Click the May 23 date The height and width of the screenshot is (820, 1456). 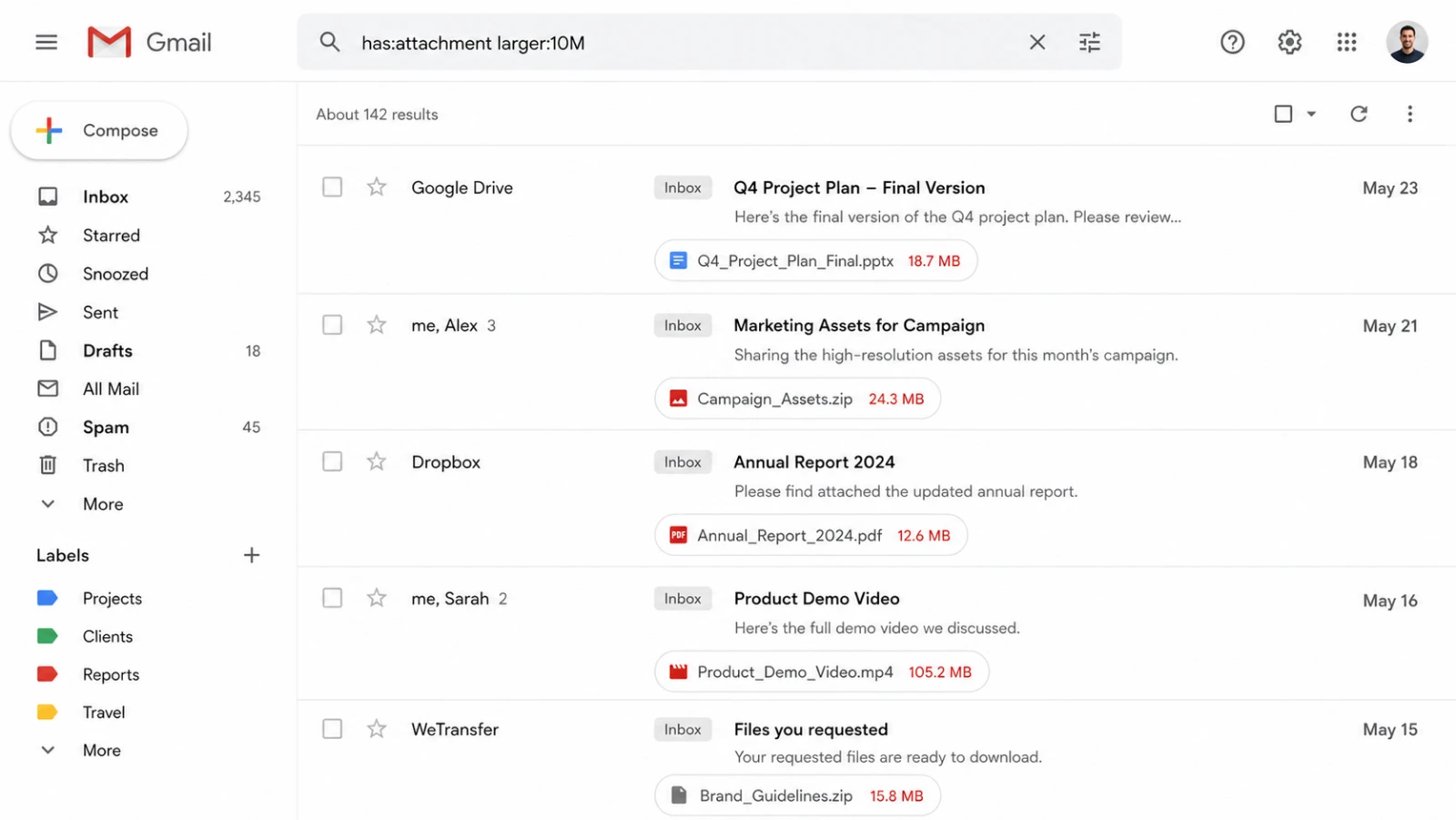tap(1390, 187)
